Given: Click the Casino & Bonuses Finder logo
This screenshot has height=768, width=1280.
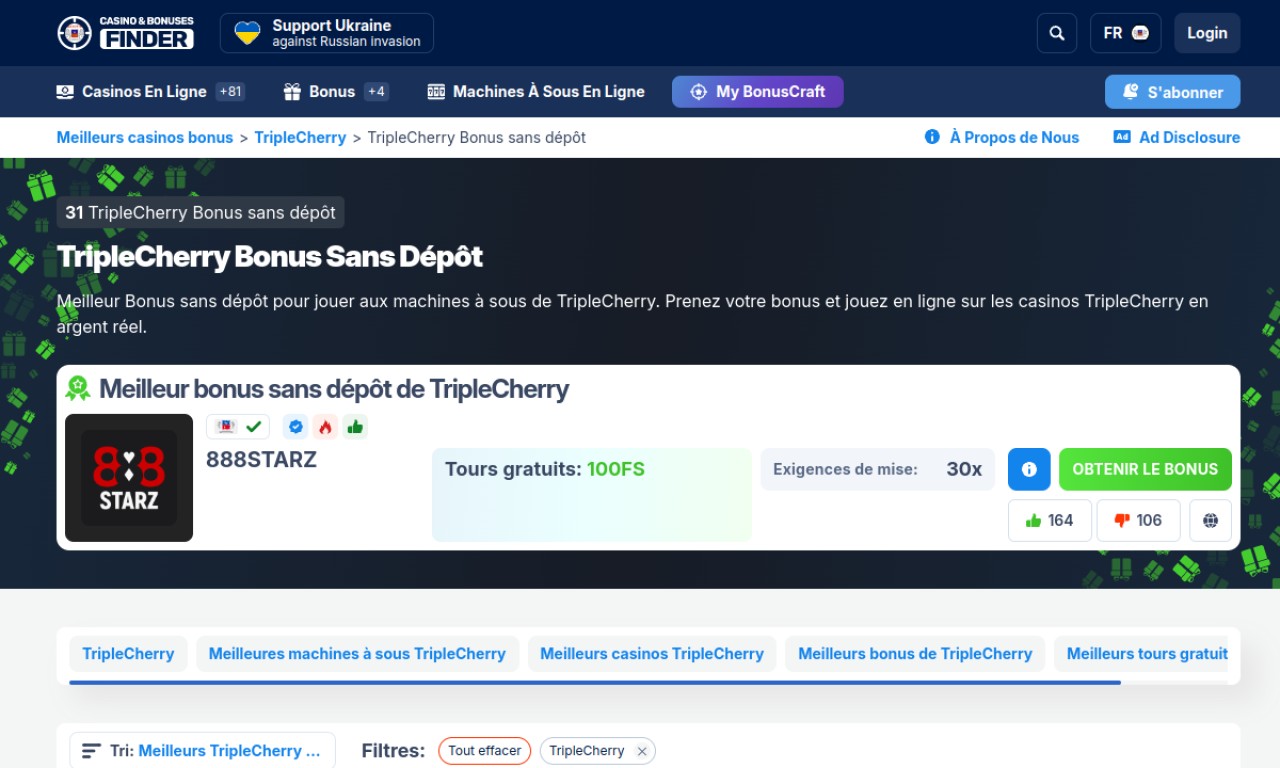Looking at the screenshot, I should [x=125, y=33].
